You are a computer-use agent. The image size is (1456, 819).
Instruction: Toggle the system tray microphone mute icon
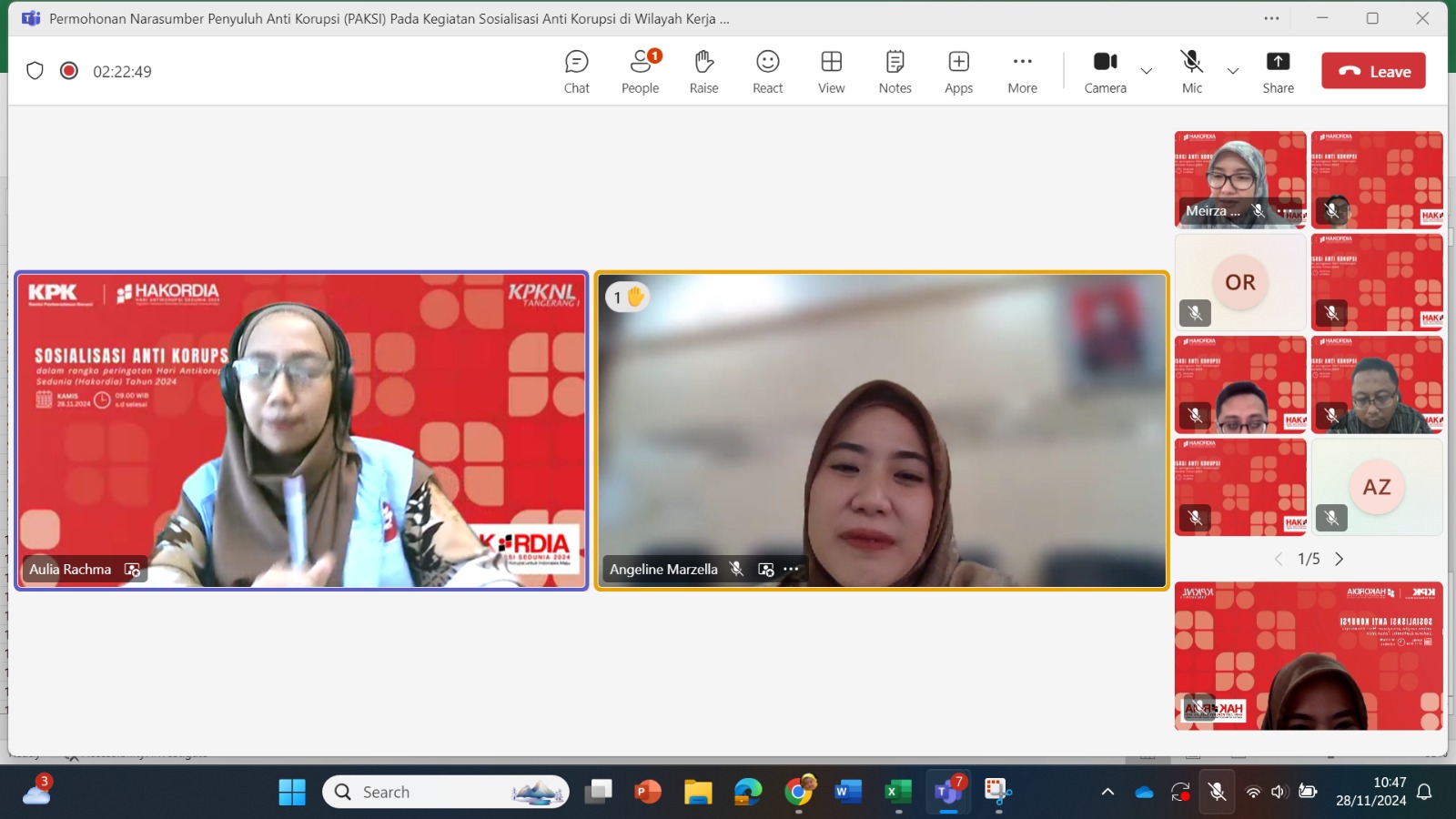[x=1217, y=792]
